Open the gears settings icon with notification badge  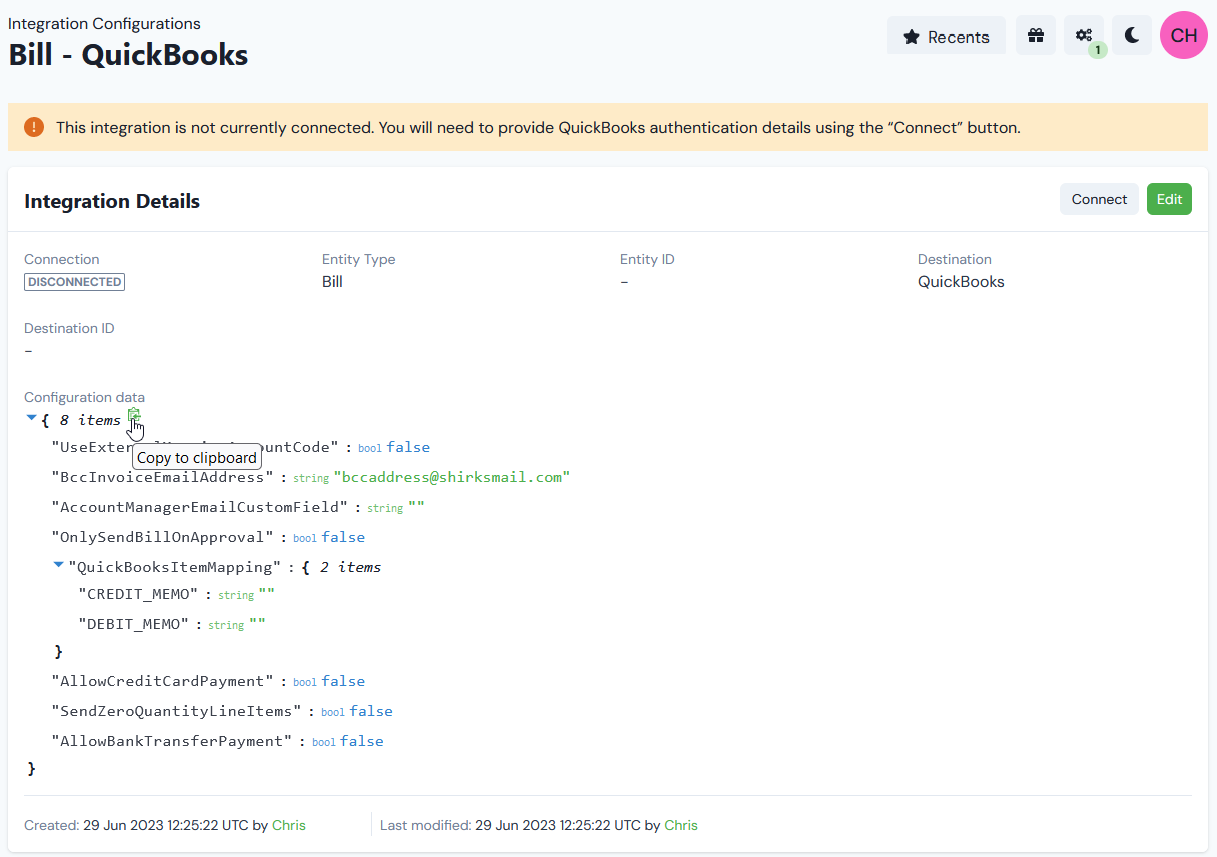pos(1082,34)
